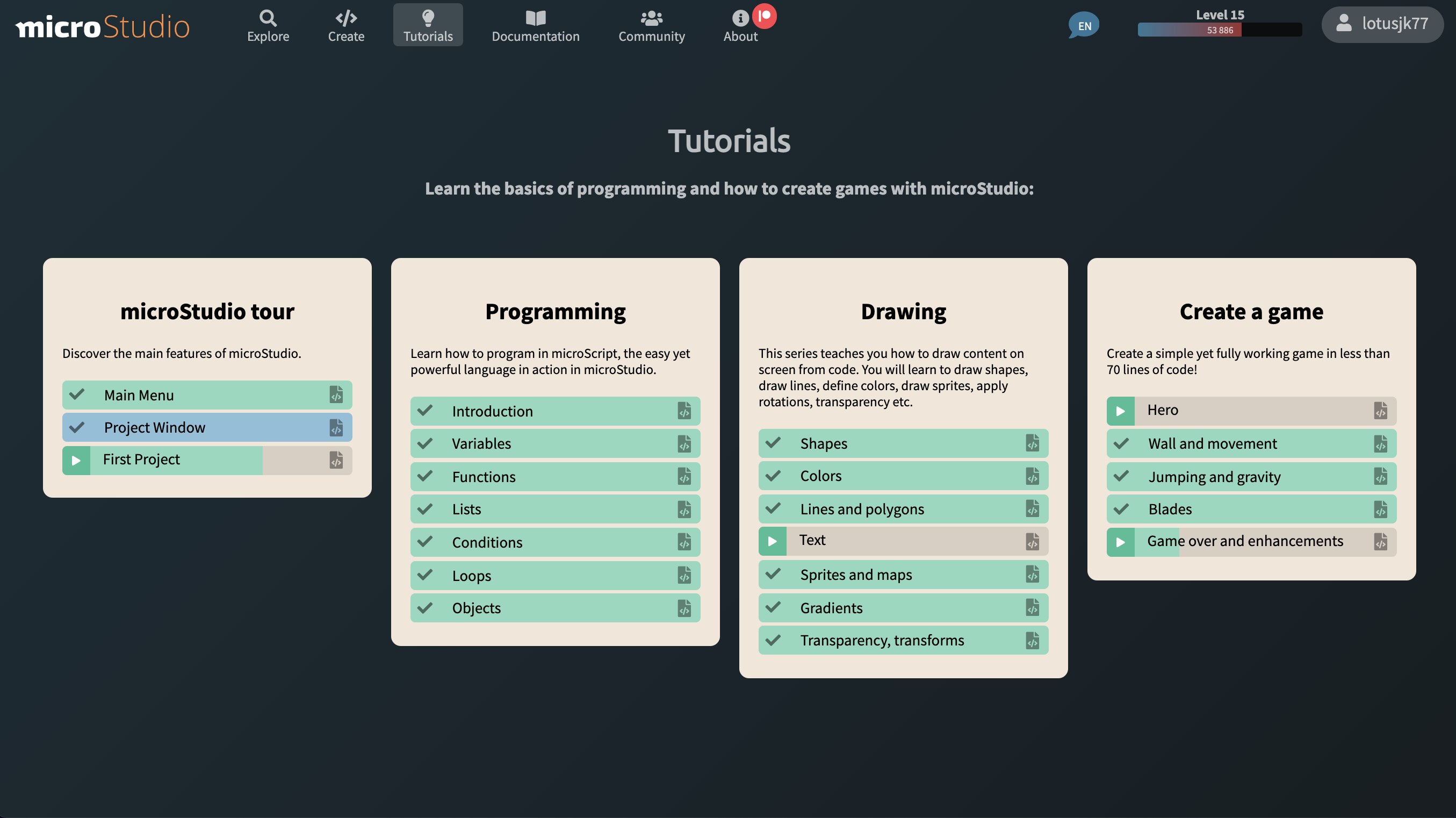Start the Game over and enhancements tutorial

(x=1251, y=542)
